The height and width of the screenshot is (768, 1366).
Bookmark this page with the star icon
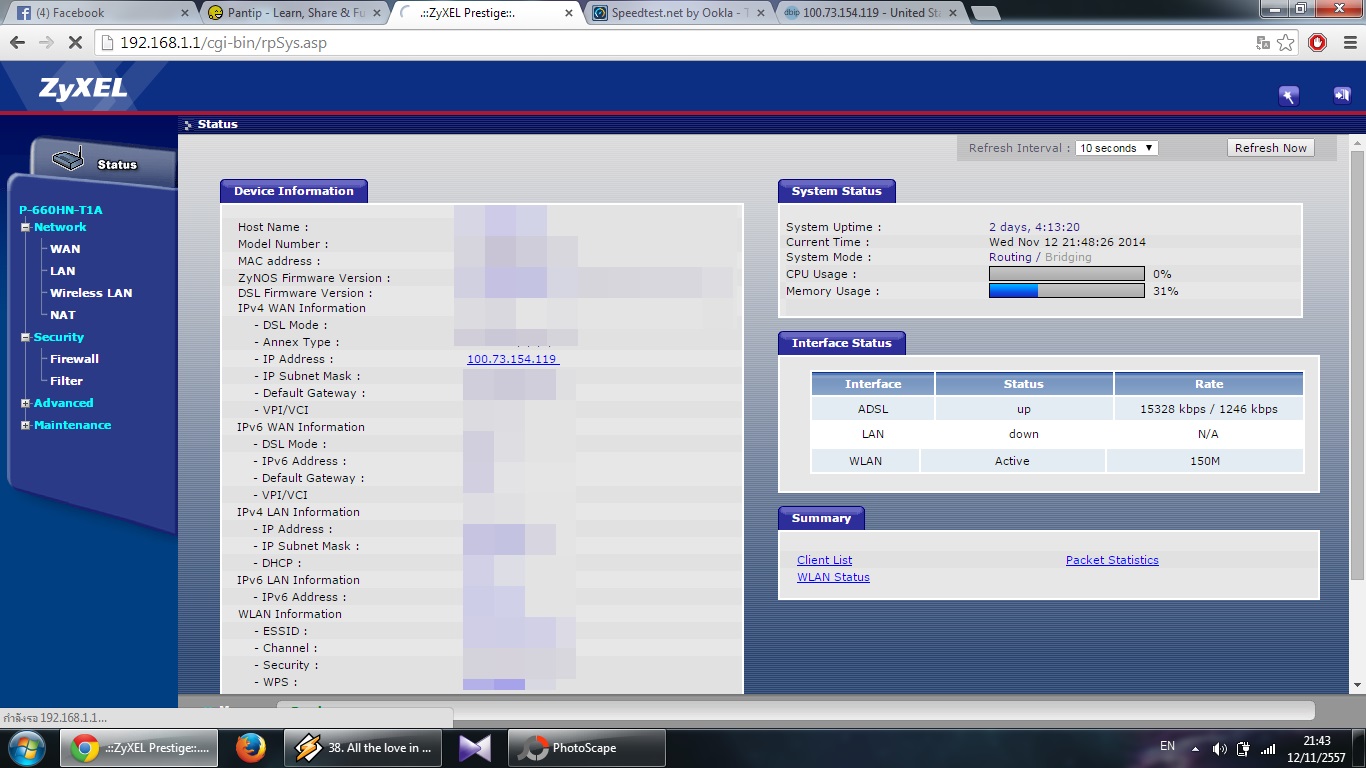[1286, 42]
